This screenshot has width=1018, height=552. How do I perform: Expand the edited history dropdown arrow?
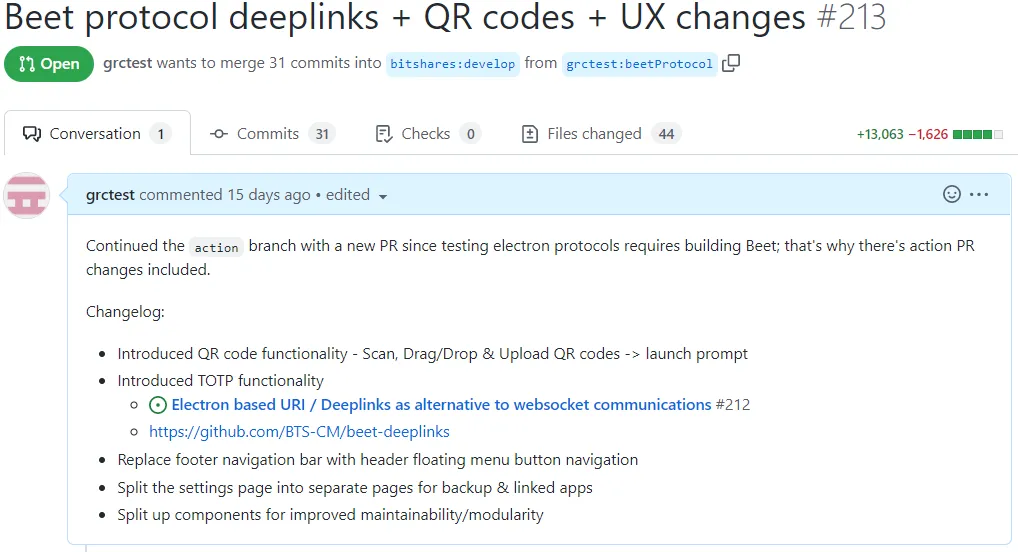pos(383,196)
